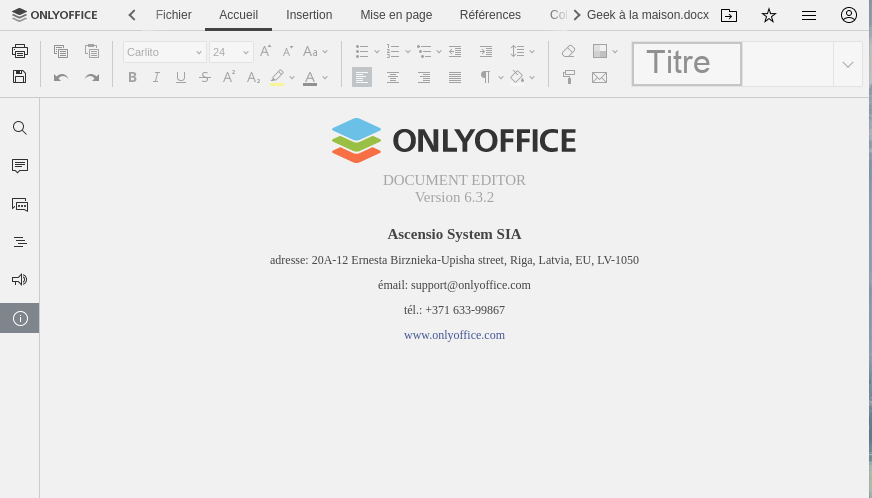This screenshot has width=872, height=498.
Task: Open Mise en page tab
Action: point(396,15)
